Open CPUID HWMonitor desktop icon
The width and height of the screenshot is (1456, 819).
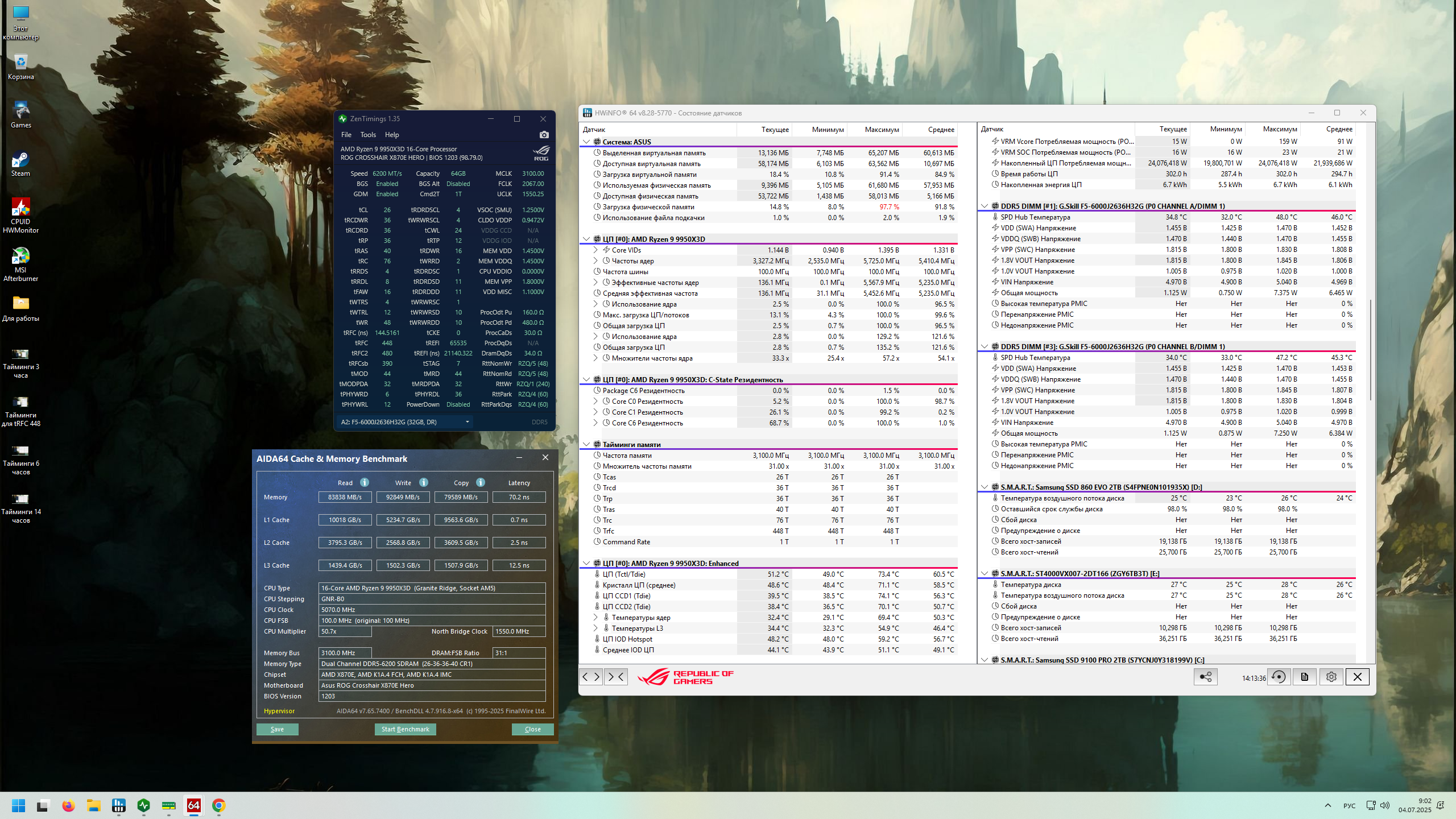21,216
